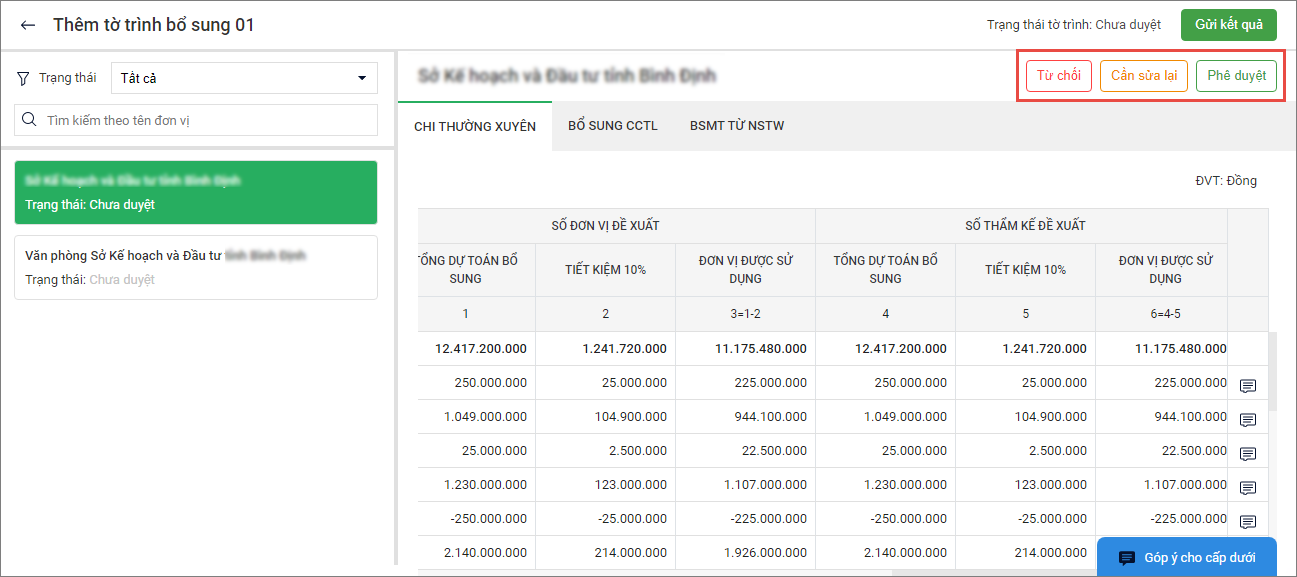The height and width of the screenshot is (577, 1297).
Task: Click the back arrow icon
Action: pyautogui.click(x=27, y=25)
